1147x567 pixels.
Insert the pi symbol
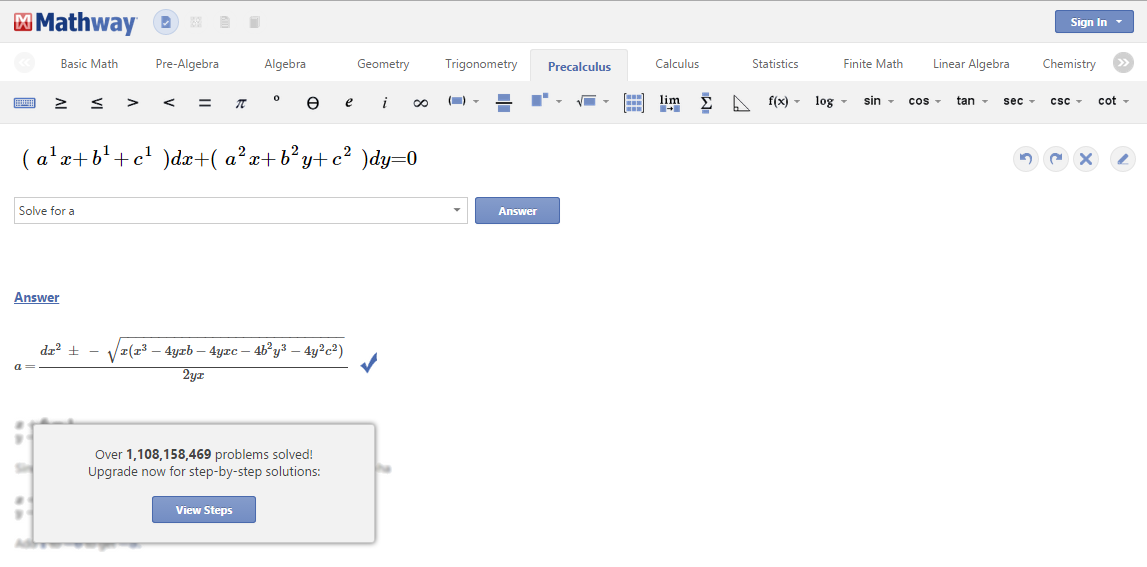click(x=240, y=102)
